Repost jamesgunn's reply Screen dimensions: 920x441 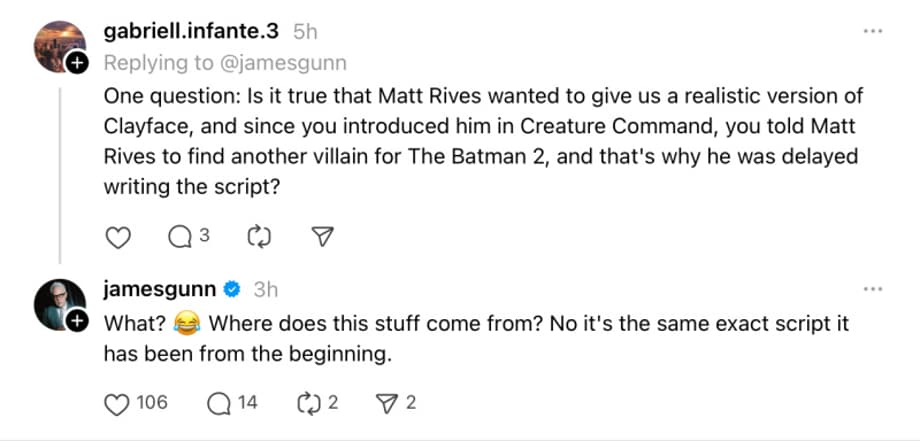click(x=307, y=403)
